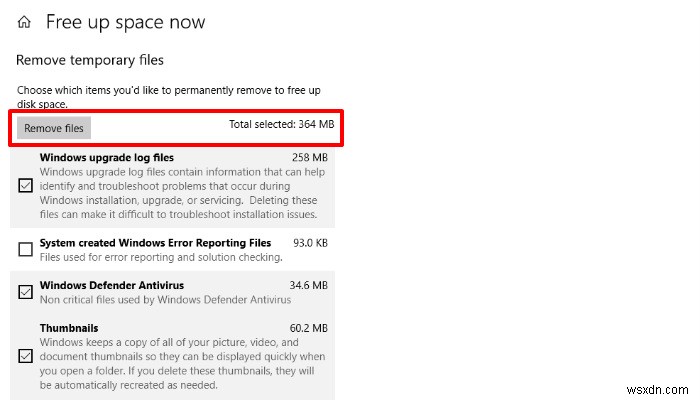Toggle the Thumbnails checkbox

click(x=26, y=355)
